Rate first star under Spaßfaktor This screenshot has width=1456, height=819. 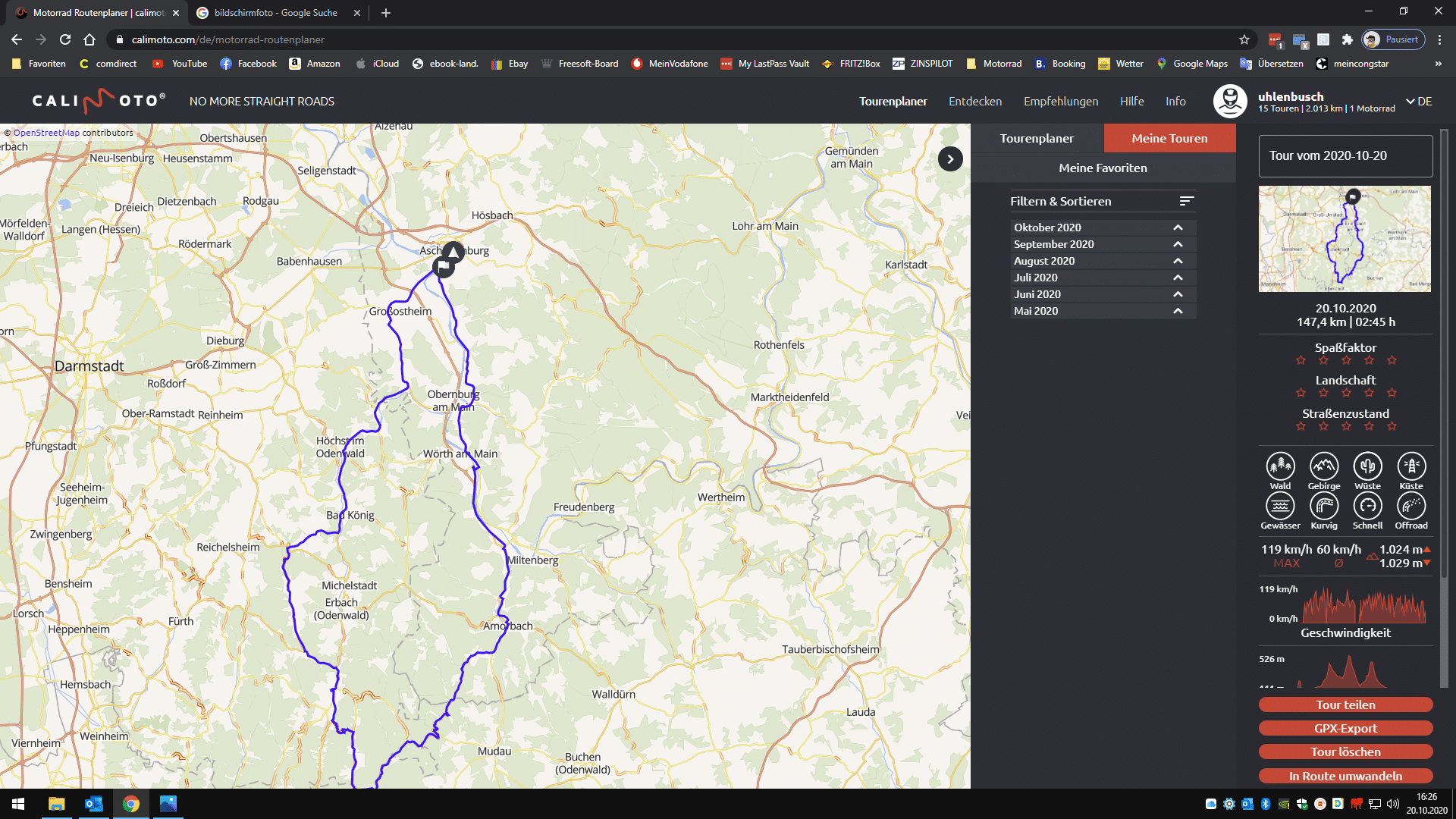[1301, 361]
